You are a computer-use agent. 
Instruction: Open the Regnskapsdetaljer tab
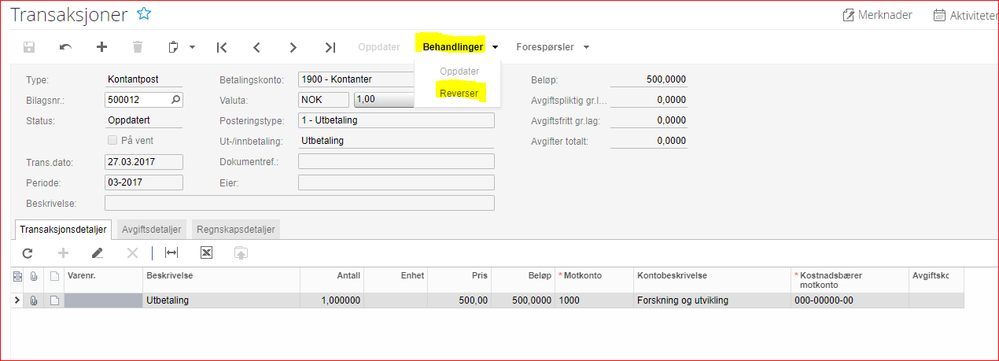236,229
